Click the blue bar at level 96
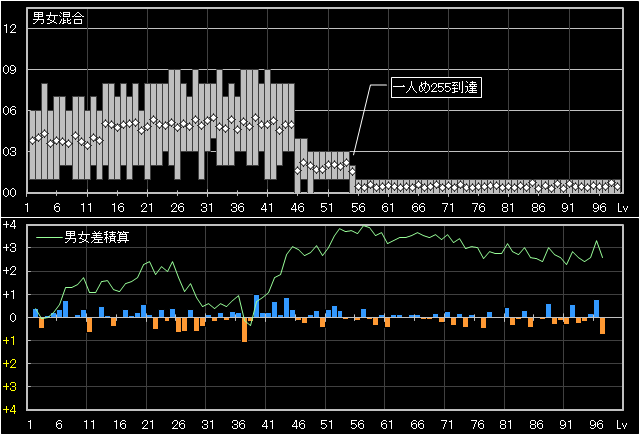The width and height of the screenshot is (640, 435). coord(596,309)
